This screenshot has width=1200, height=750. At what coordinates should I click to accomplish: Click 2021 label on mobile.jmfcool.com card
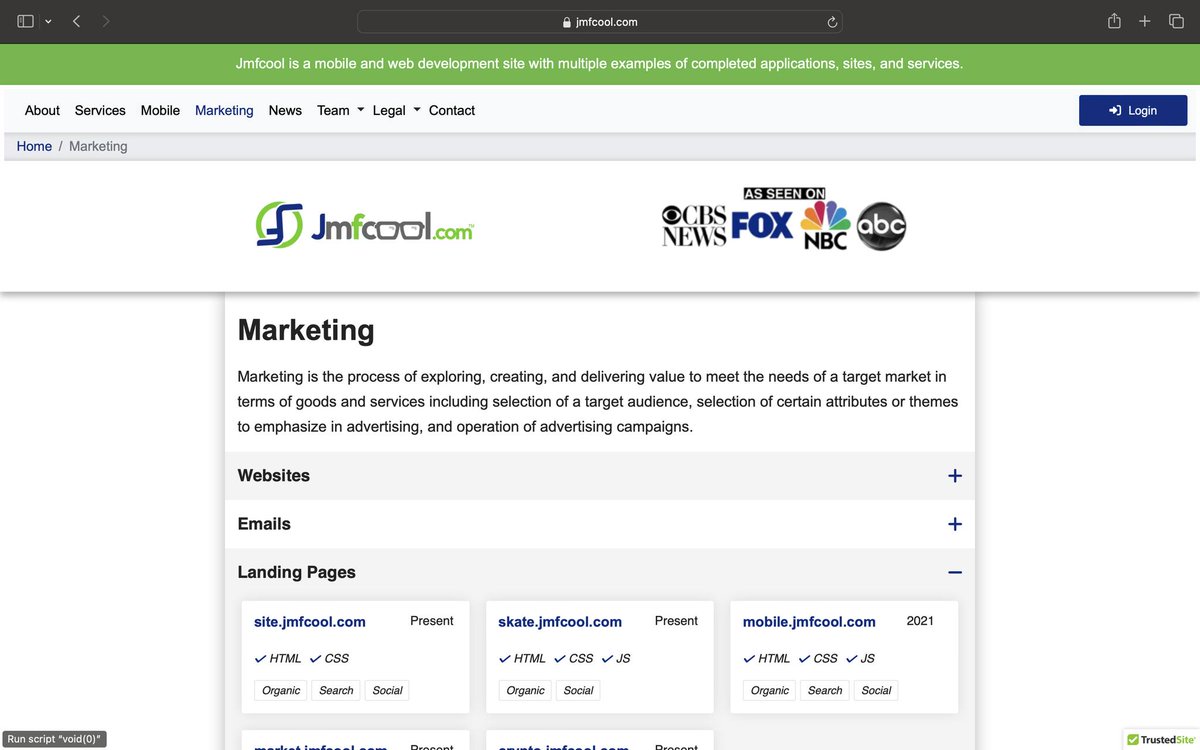tap(920, 621)
